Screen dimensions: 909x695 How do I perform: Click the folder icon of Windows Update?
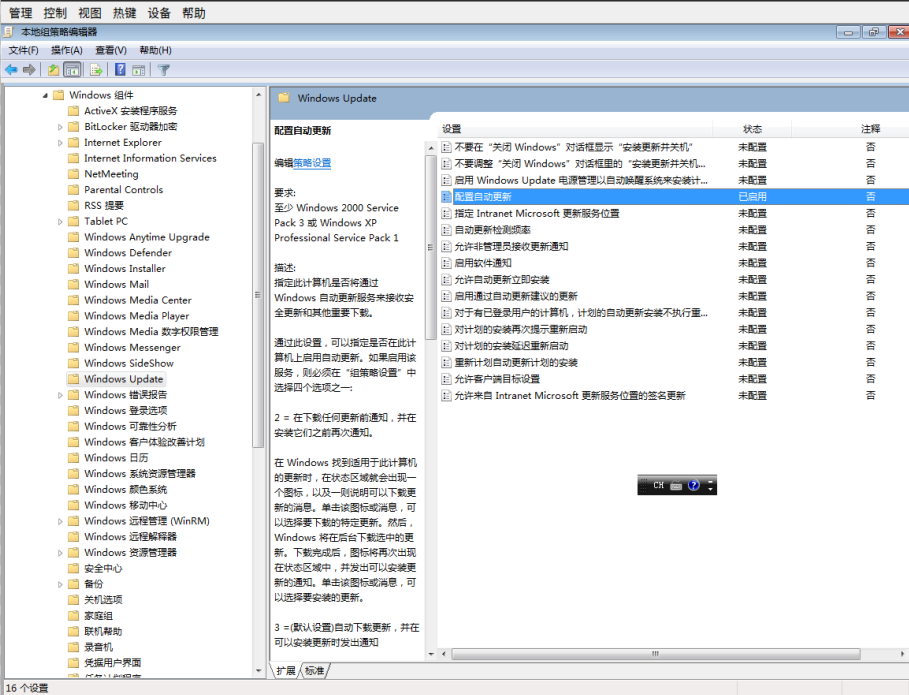click(74, 379)
